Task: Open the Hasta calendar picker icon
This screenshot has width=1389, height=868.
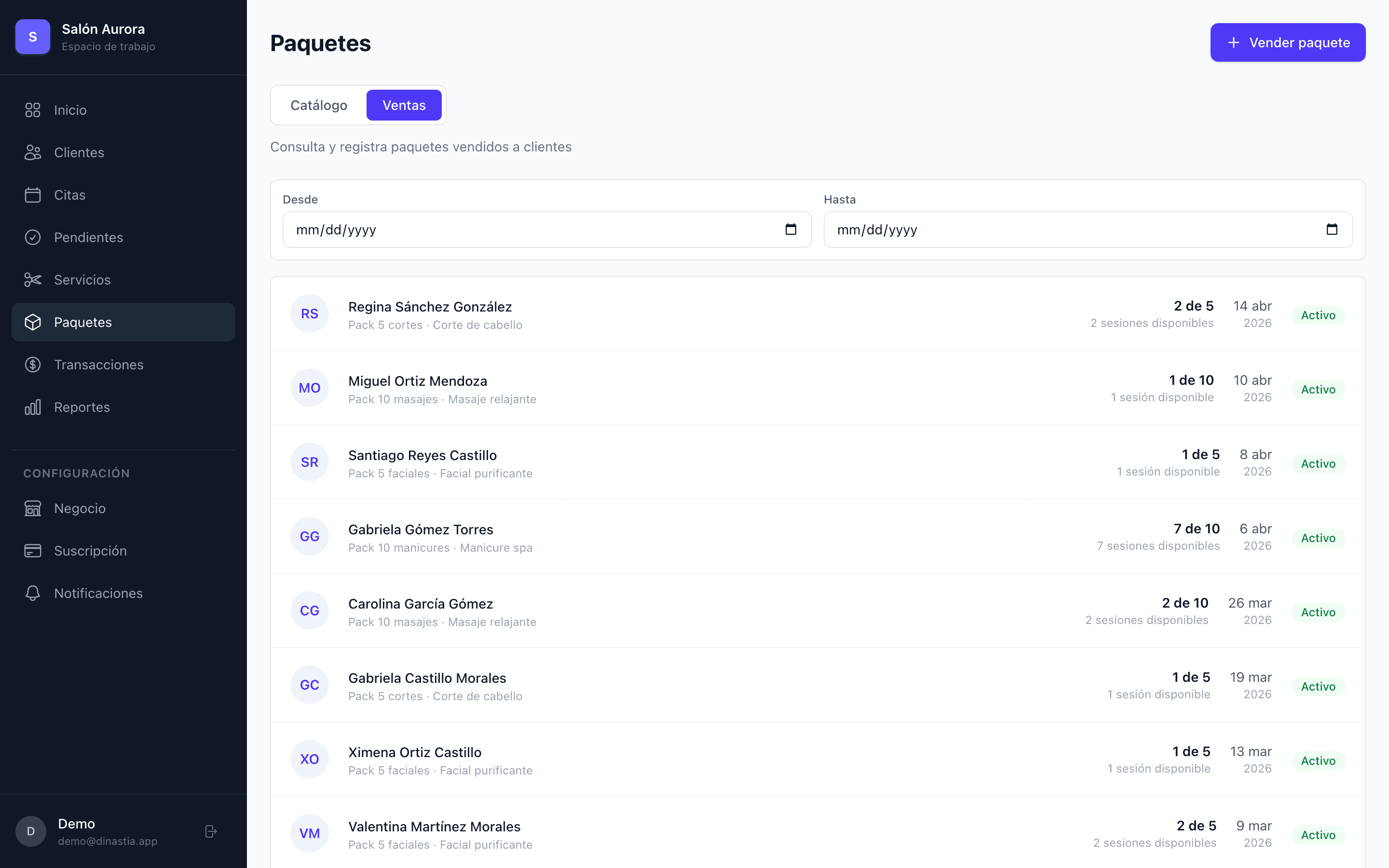Action: (x=1332, y=230)
